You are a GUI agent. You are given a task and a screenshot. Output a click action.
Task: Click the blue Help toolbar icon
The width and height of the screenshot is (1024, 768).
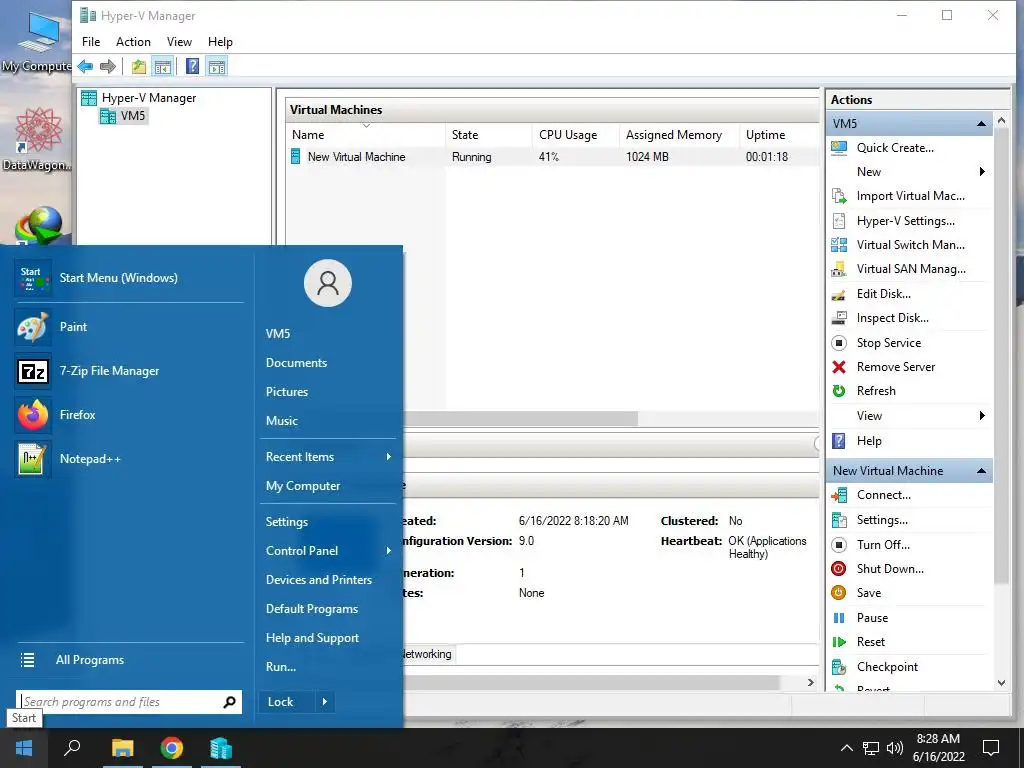point(192,66)
